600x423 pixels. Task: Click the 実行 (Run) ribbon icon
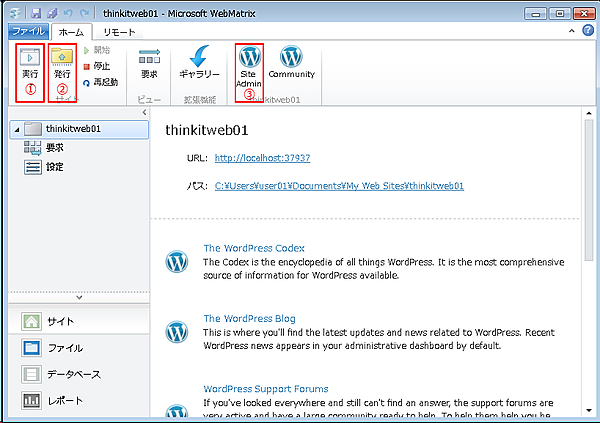(x=30, y=62)
